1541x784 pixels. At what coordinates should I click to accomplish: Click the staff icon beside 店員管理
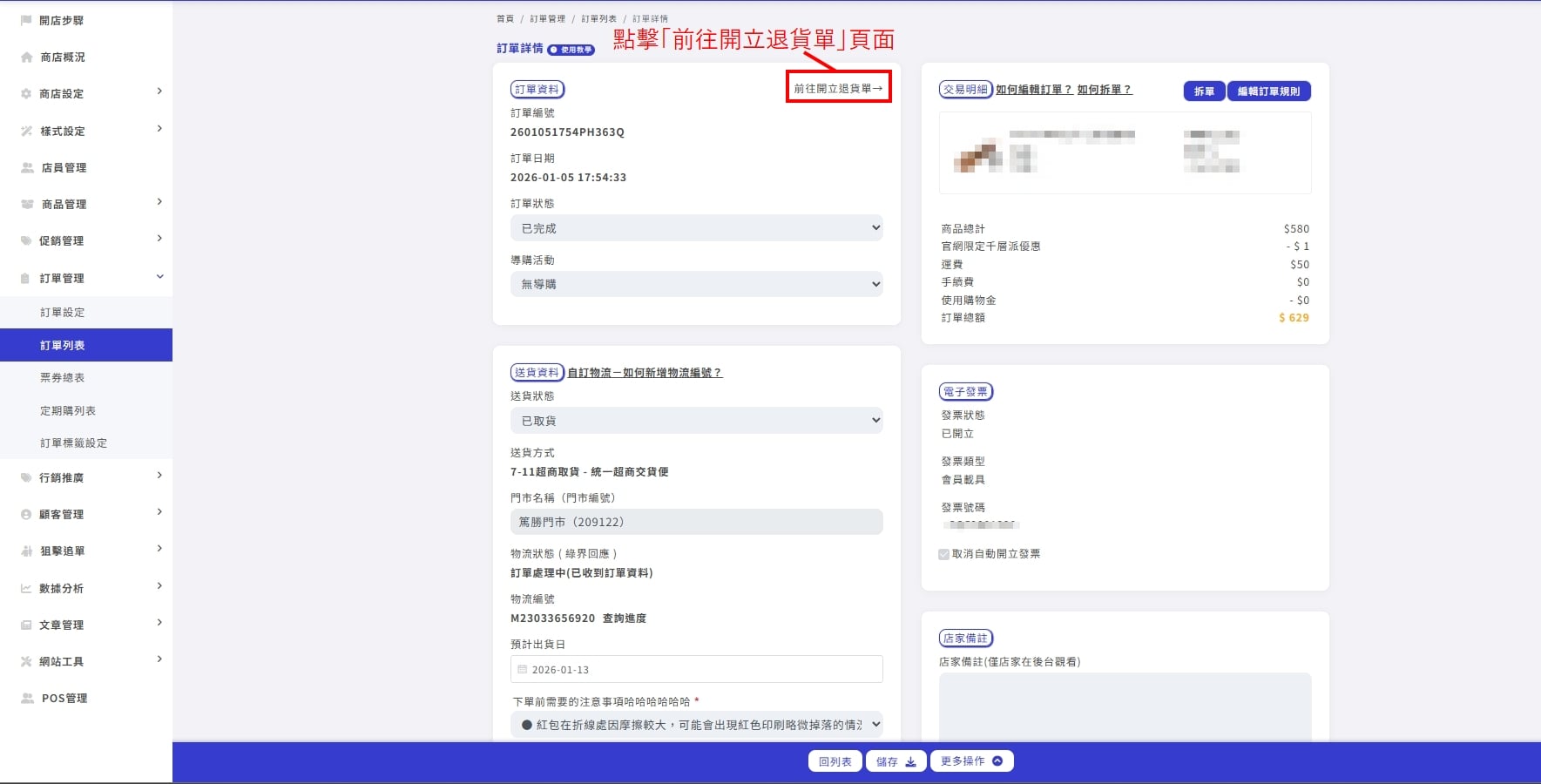(x=27, y=167)
